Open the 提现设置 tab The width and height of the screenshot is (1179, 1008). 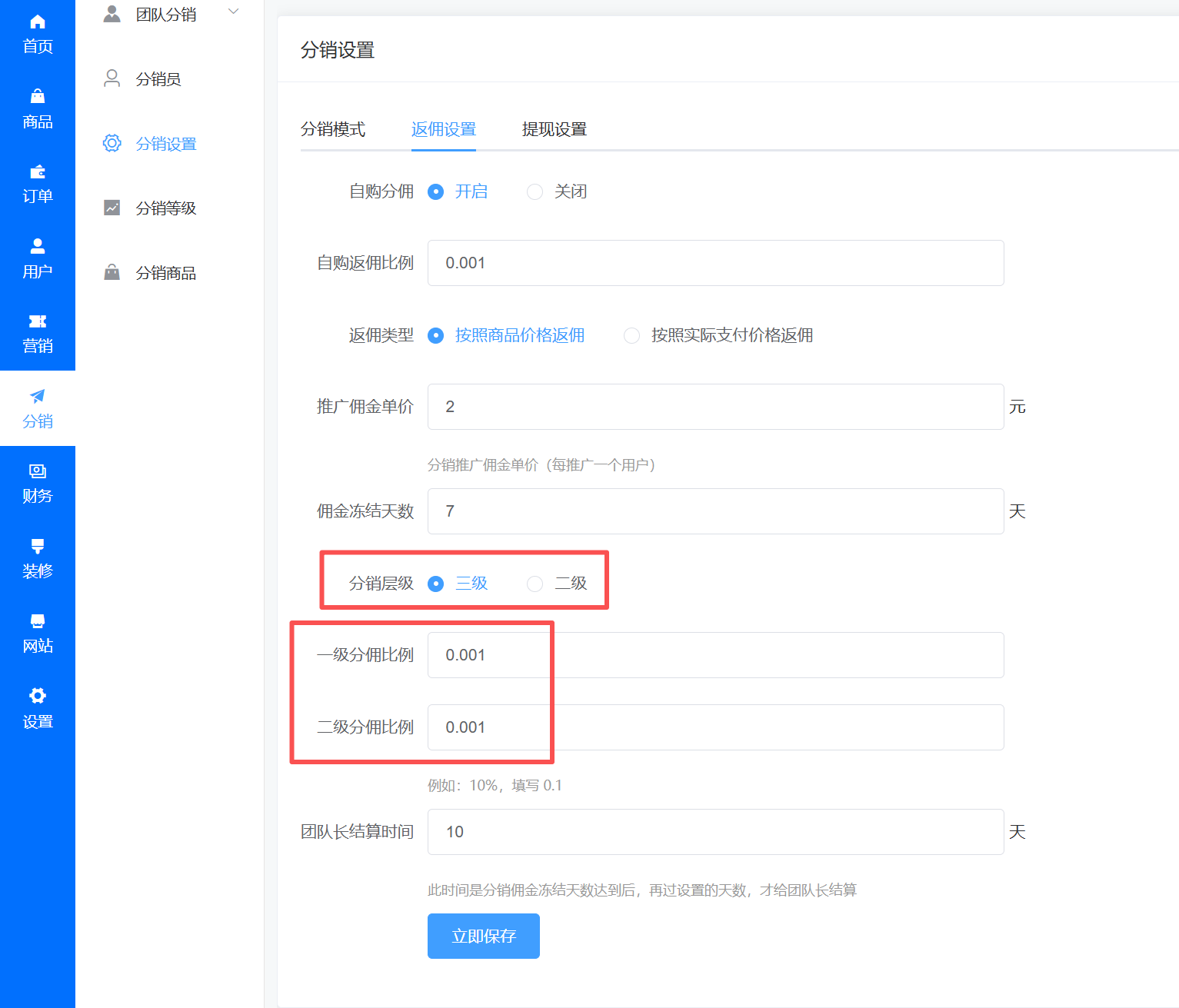(554, 129)
